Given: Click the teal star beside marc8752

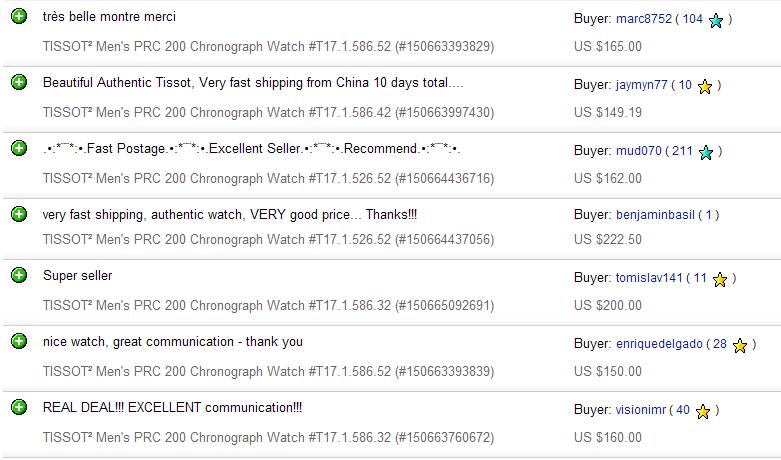Looking at the screenshot, I should tap(716, 20).
